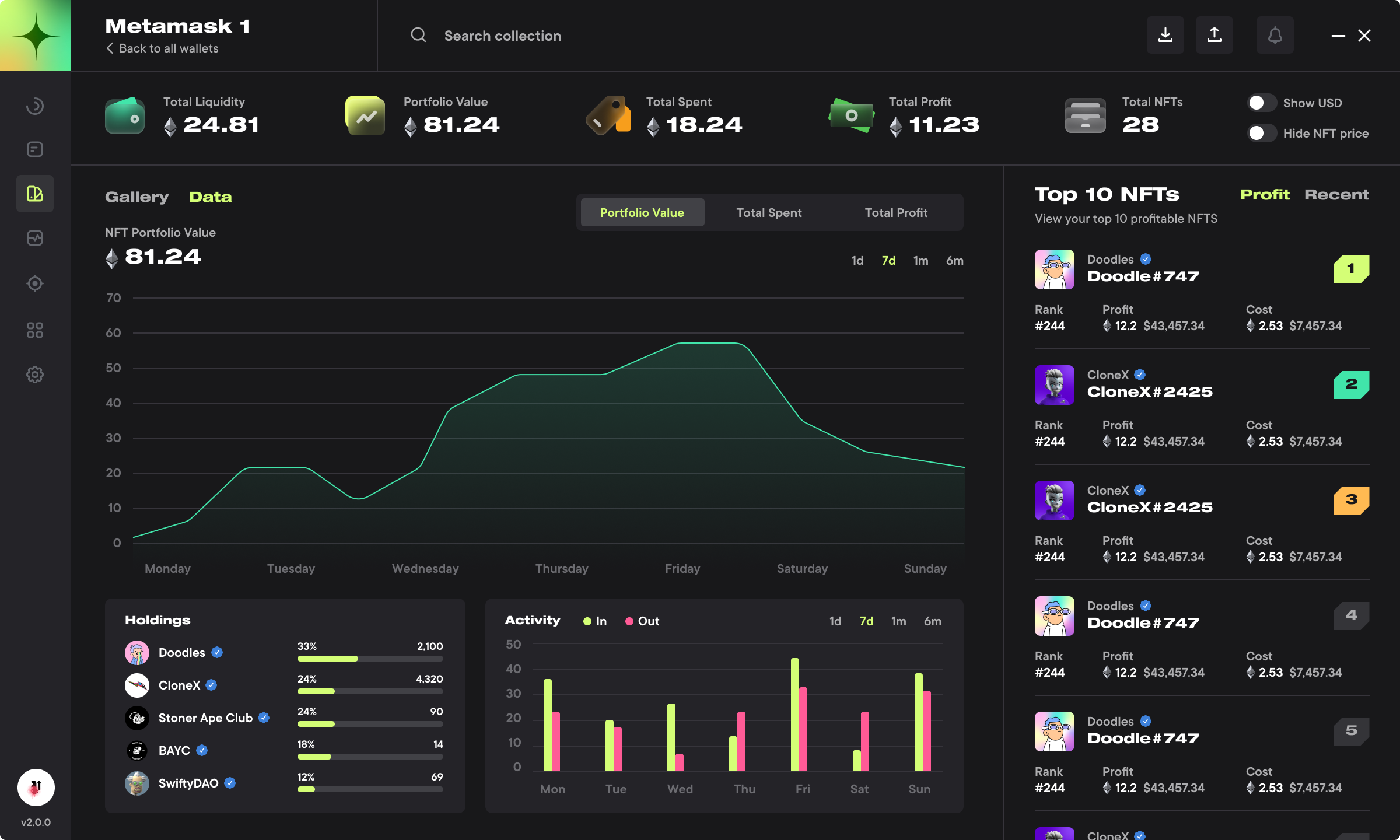Click the Stoner Ape Club avatar
1400x840 pixels.
tap(137, 718)
